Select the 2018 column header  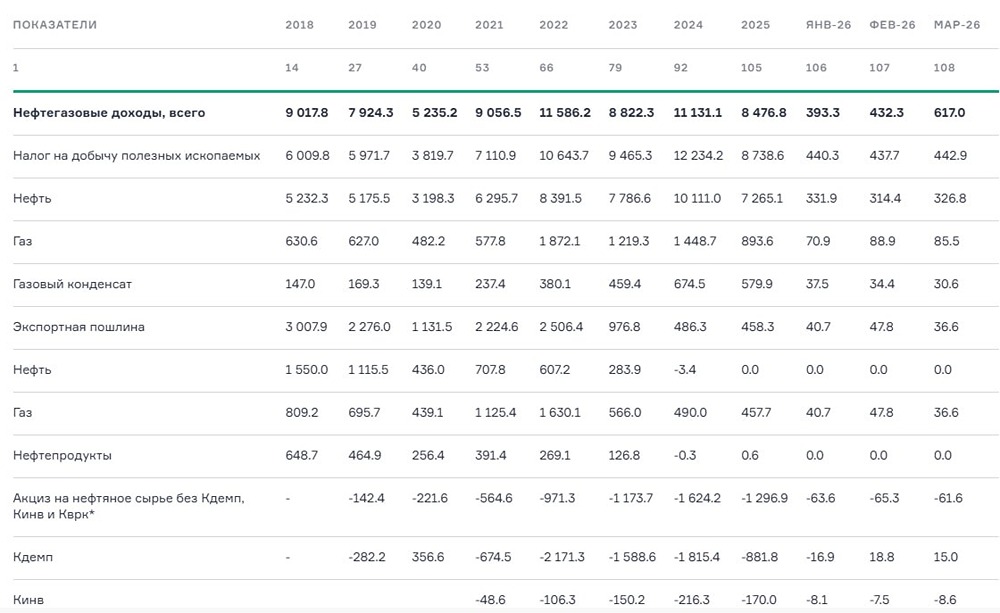pyautogui.click(x=299, y=25)
